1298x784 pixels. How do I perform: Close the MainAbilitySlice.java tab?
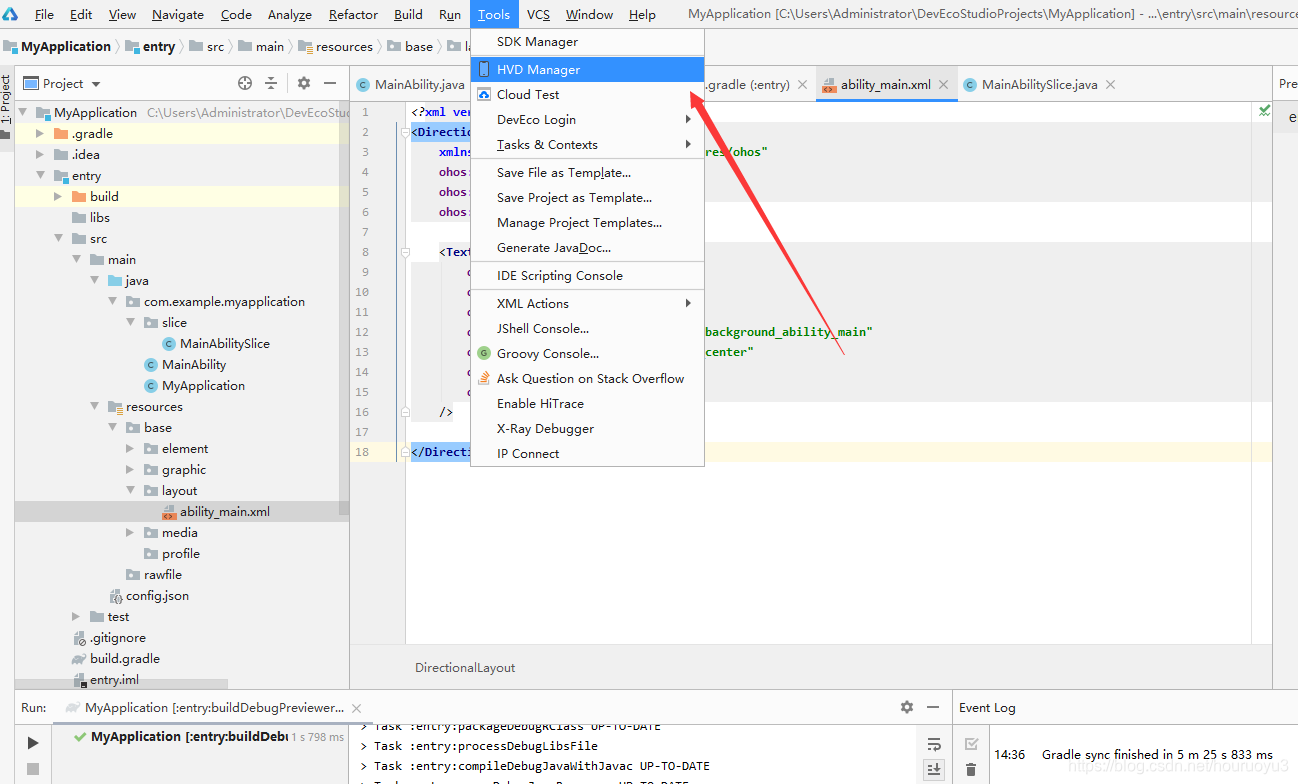coord(1110,85)
